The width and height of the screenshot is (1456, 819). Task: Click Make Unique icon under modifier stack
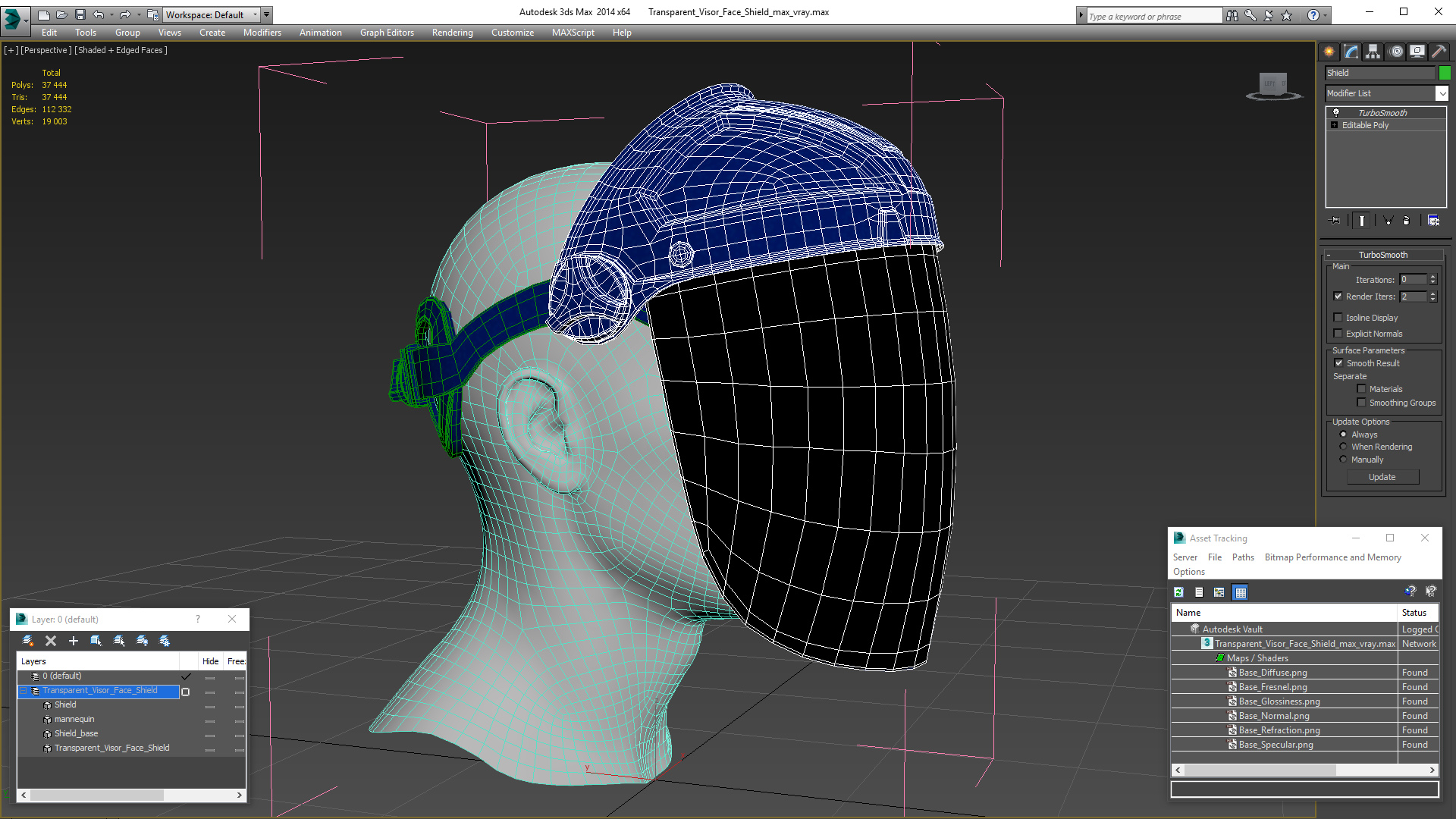1388,221
